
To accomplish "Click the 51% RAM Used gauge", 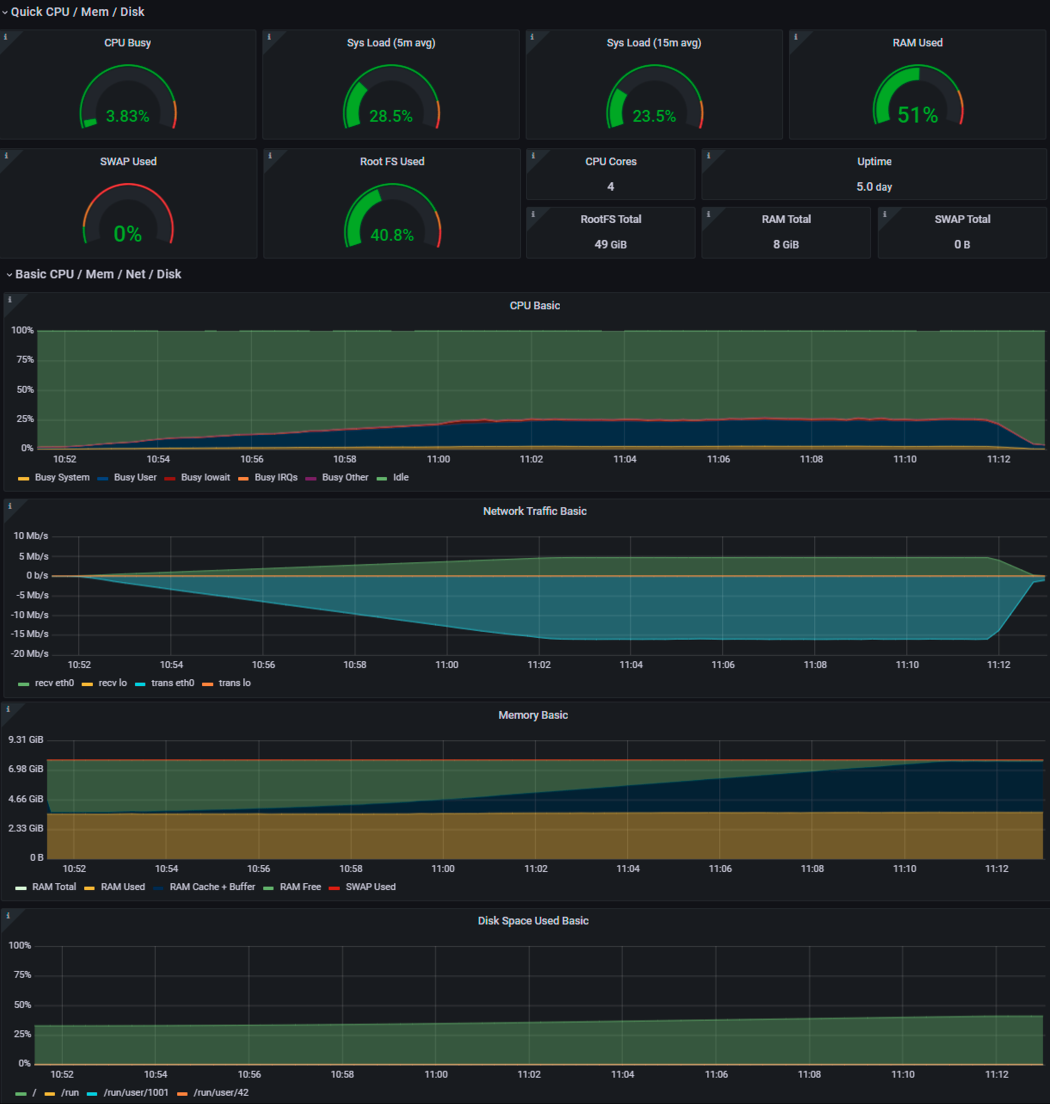I will (917, 105).
